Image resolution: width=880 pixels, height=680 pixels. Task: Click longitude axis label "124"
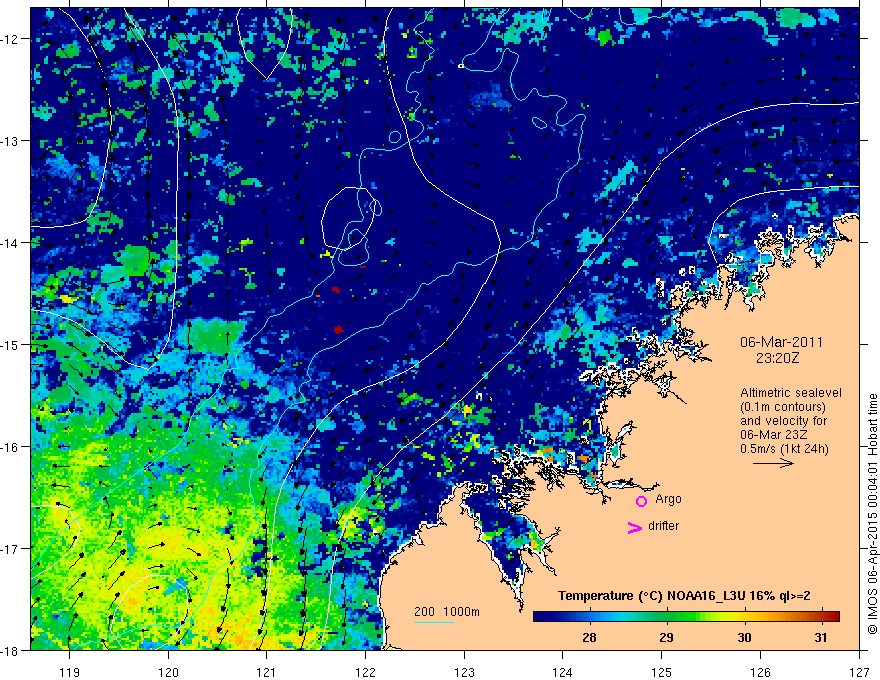[x=562, y=672]
